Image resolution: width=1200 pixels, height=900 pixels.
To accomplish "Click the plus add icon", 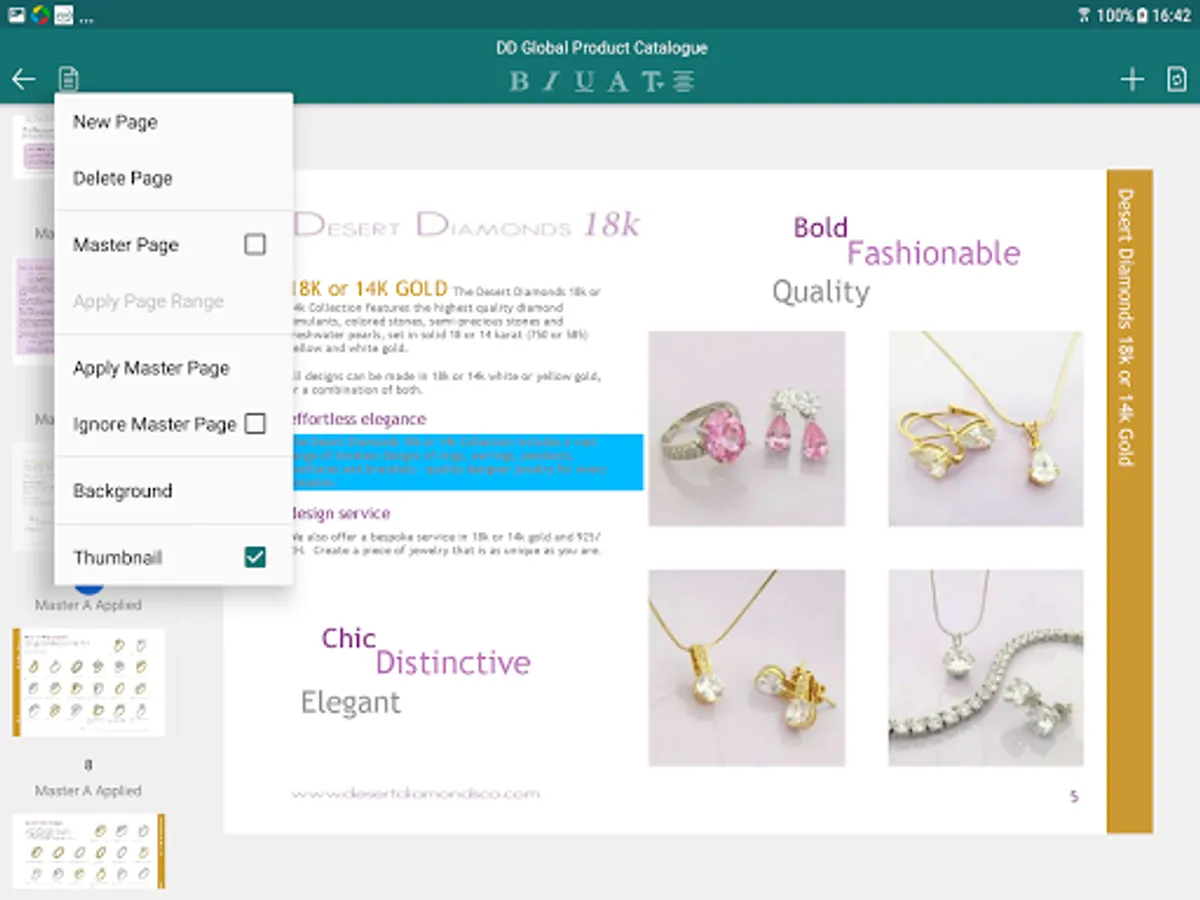I will click(1132, 80).
